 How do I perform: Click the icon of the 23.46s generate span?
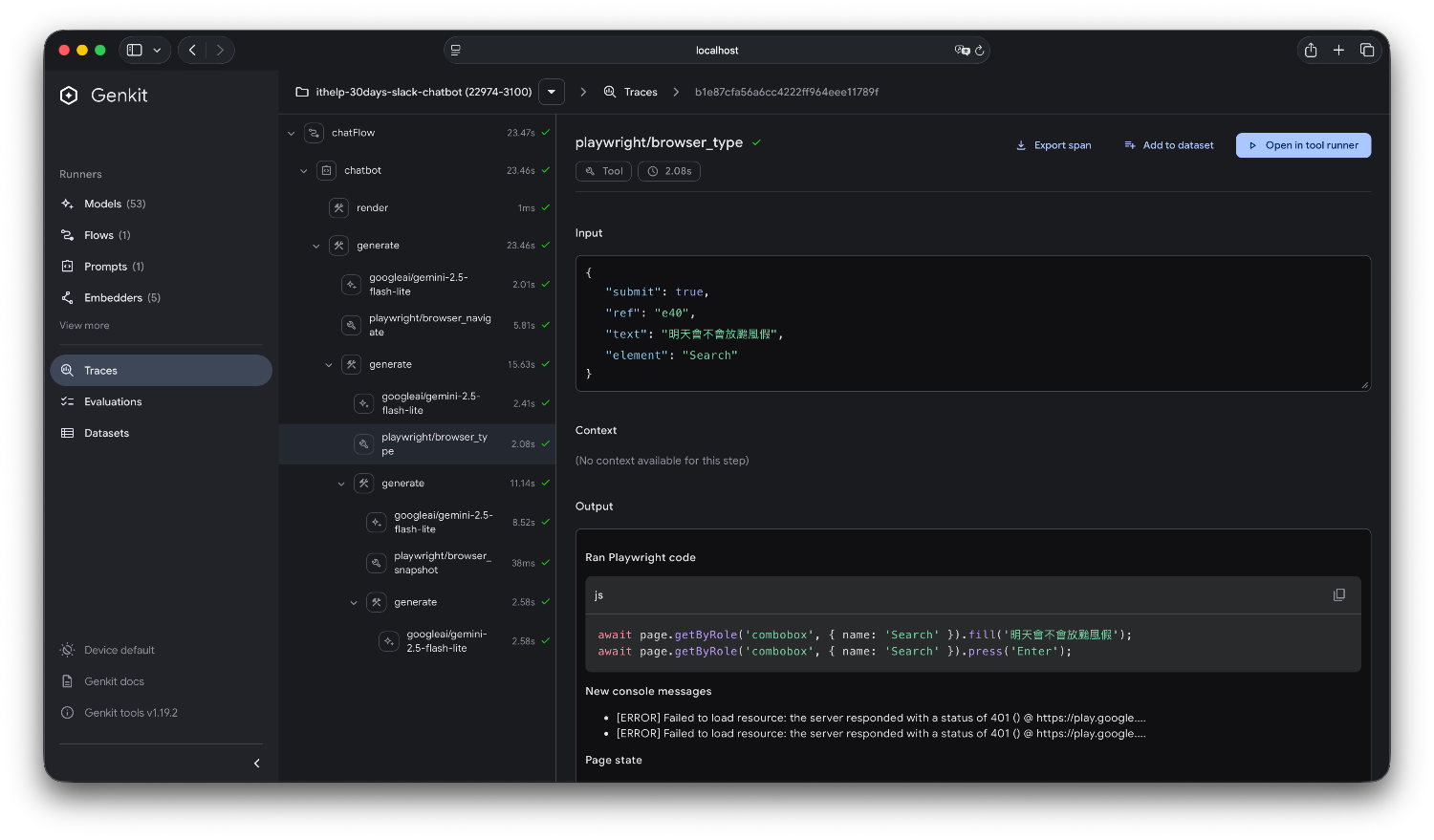(338, 247)
